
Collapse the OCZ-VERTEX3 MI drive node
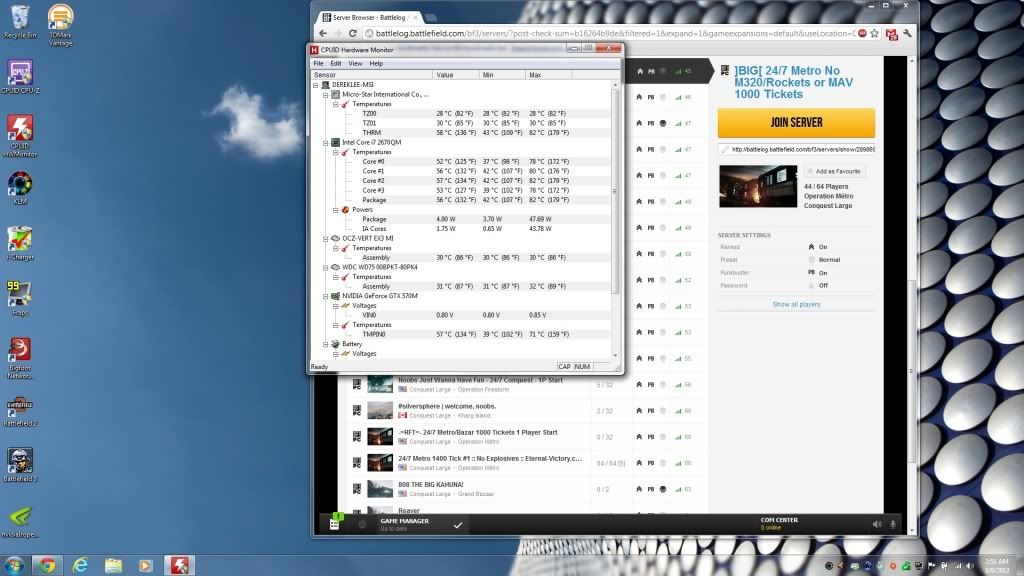point(326,238)
